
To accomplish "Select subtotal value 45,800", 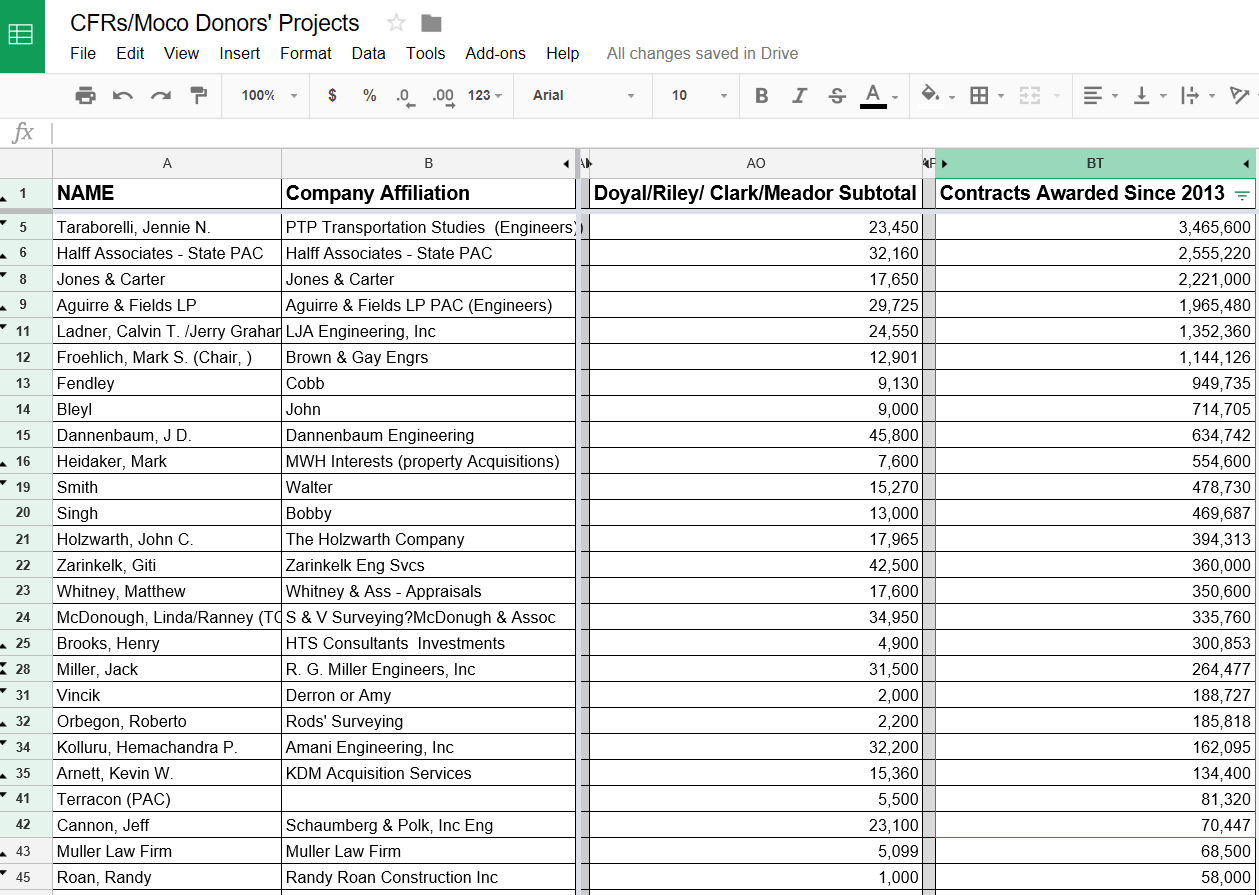I will tap(756, 435).
